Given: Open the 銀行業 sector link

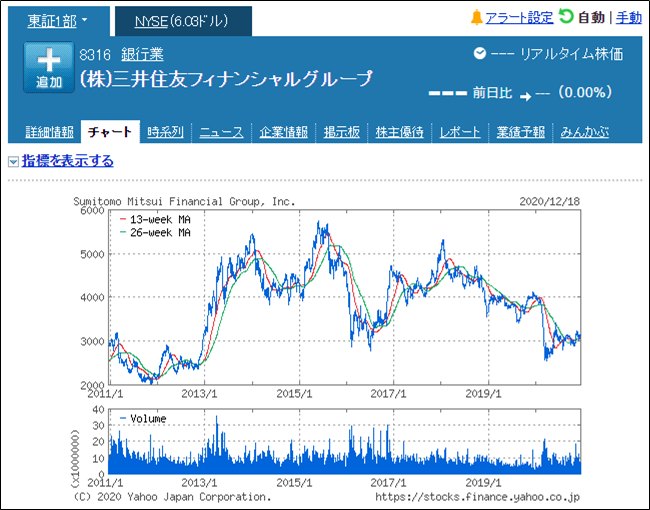Looking at the screenshot, I should click(x=142, y=54).
